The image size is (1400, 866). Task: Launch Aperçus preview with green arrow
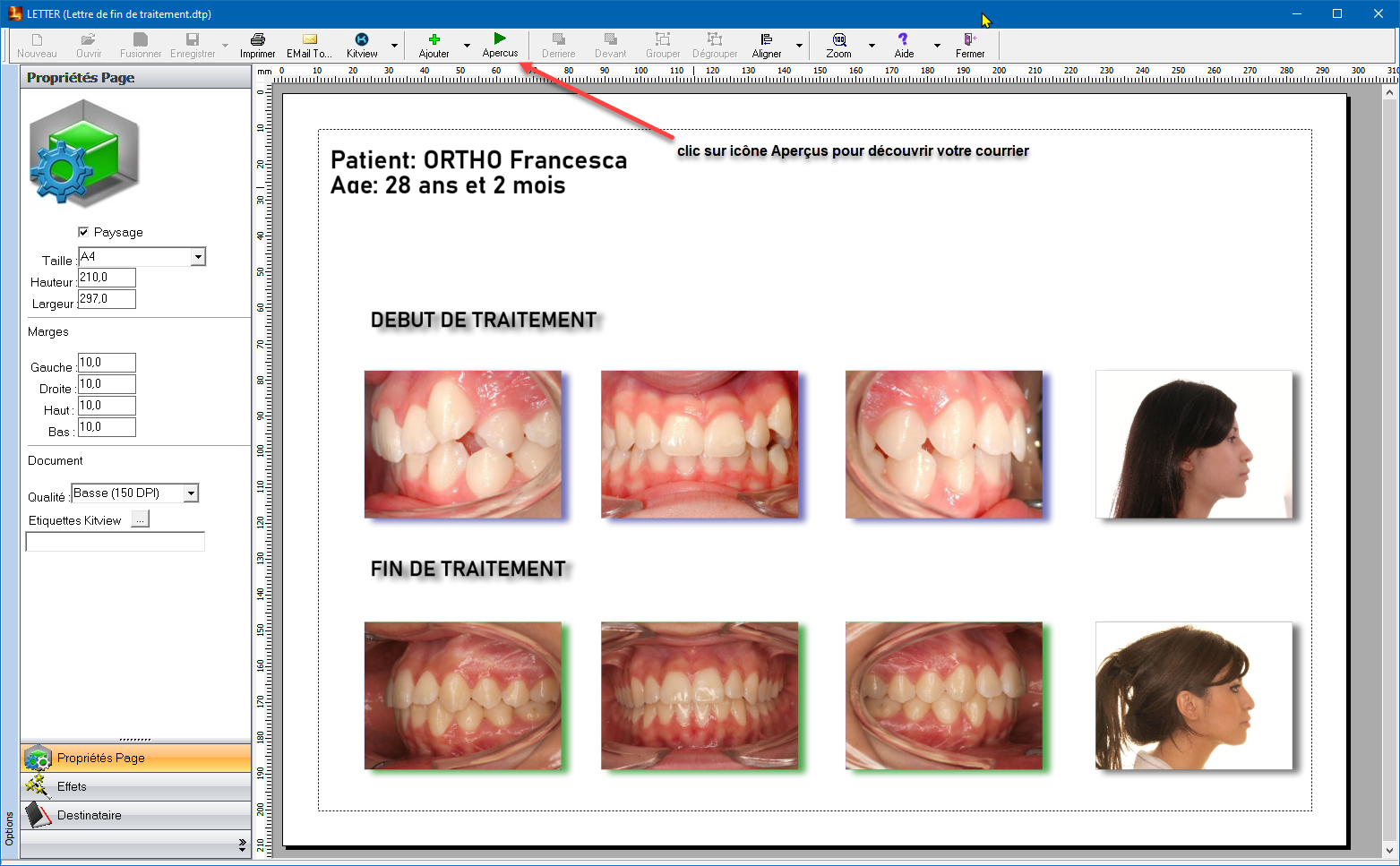[500, 39]
